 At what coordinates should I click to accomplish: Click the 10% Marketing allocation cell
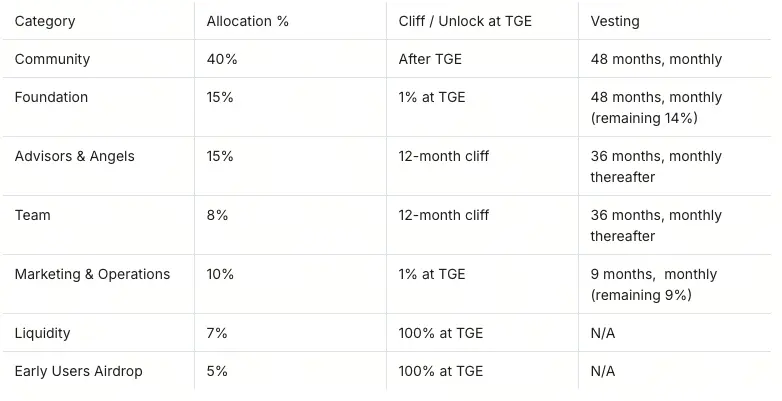pyautogui.click(x=220, y=274)
